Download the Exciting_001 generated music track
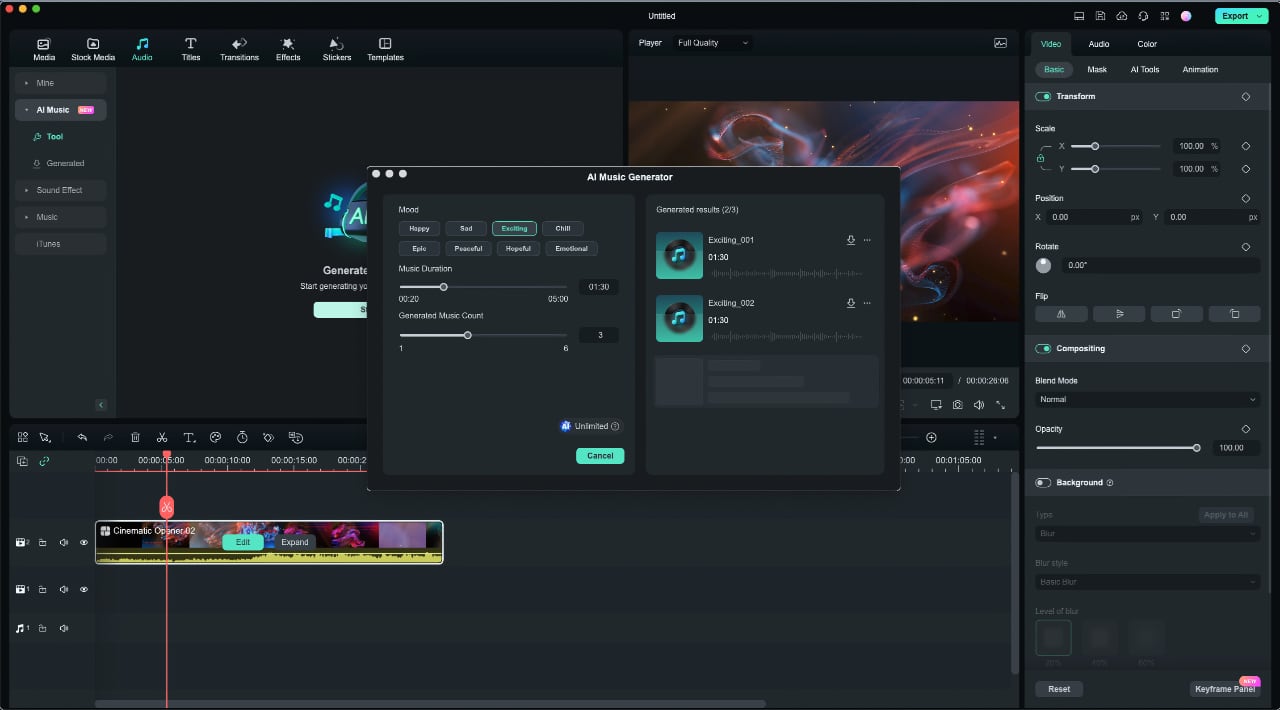 (851, 240)
